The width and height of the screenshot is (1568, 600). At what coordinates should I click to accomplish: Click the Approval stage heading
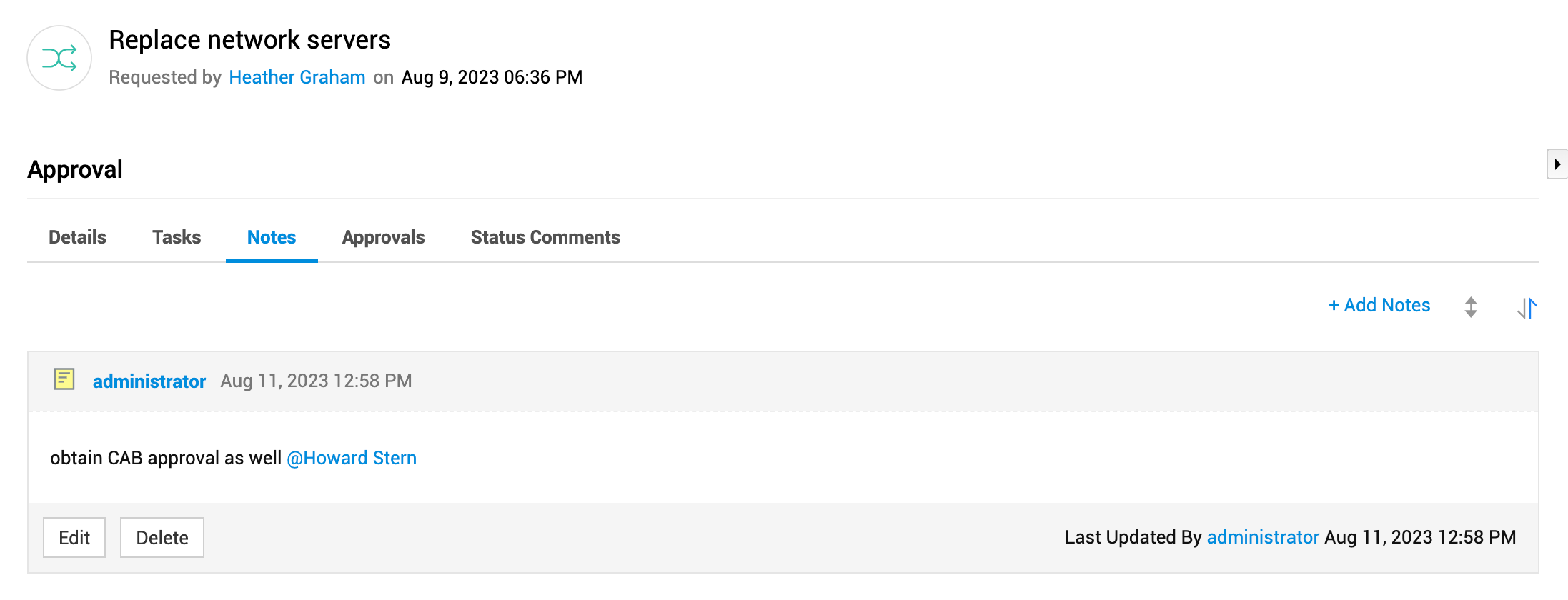point(75,169)
